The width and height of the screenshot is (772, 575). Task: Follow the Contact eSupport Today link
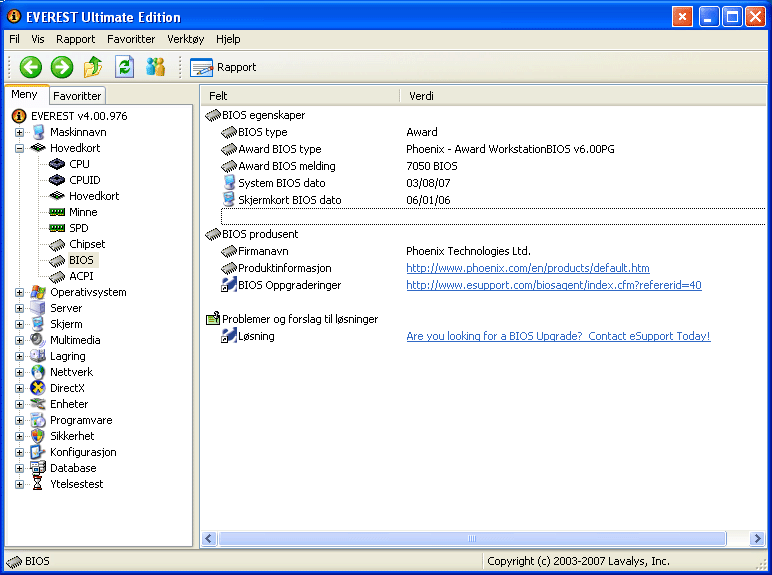click(558, 336)
